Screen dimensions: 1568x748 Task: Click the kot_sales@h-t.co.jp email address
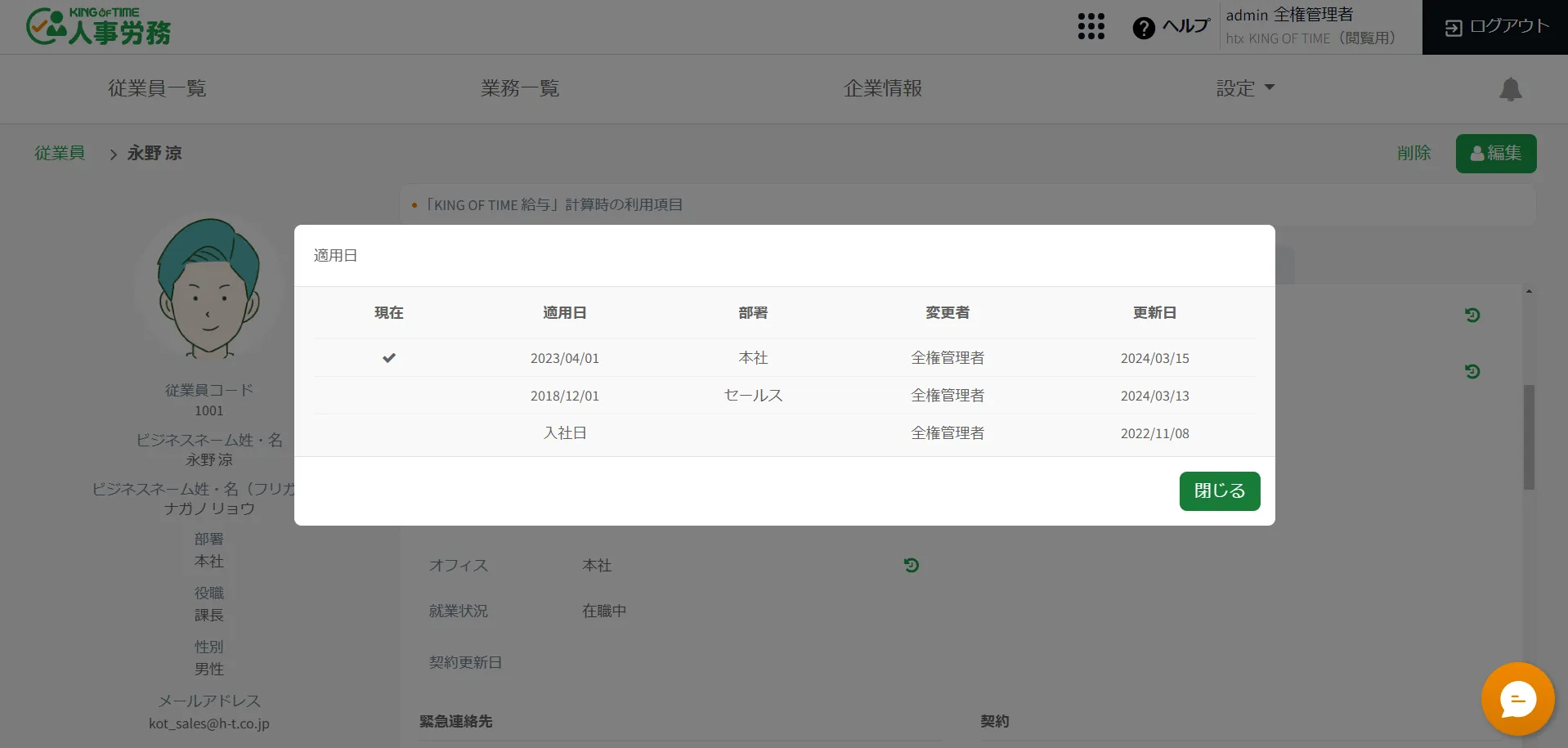pyautogui.click(x=209, y=723)
